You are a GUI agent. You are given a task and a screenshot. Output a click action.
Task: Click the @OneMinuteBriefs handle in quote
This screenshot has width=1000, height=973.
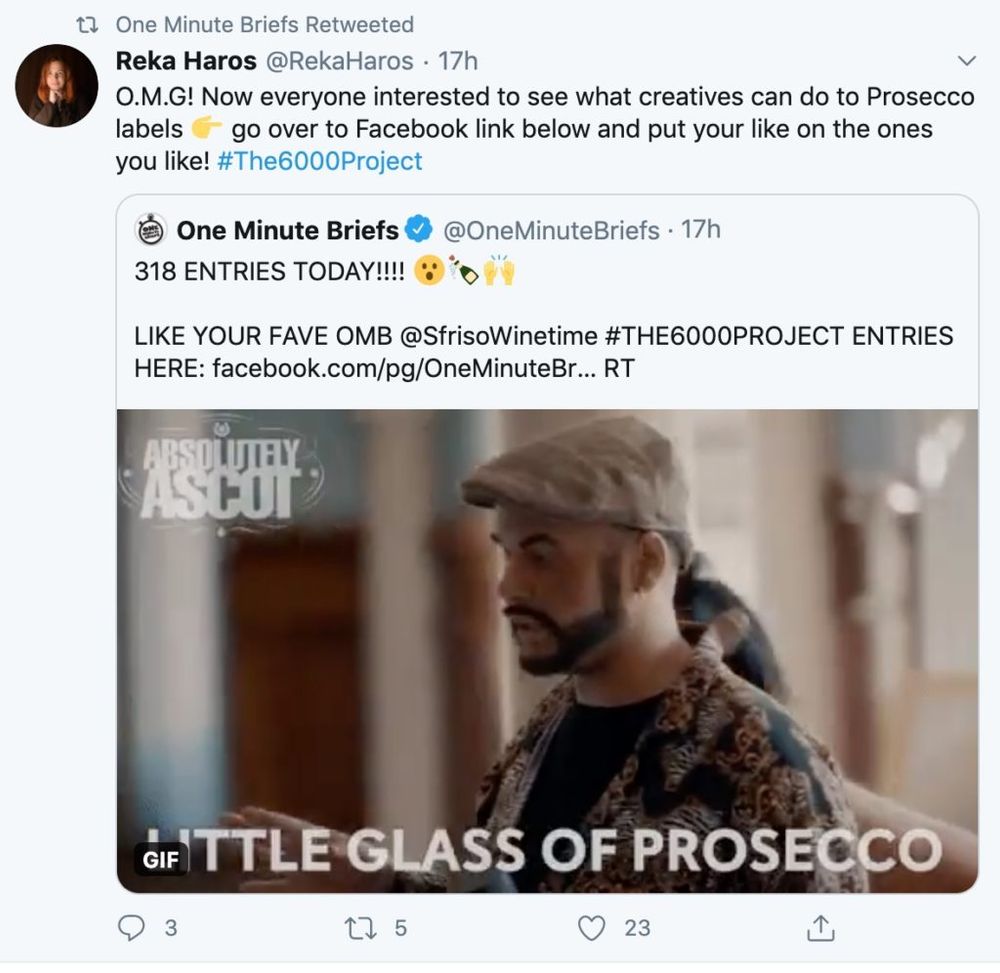[x=550, y=230]
